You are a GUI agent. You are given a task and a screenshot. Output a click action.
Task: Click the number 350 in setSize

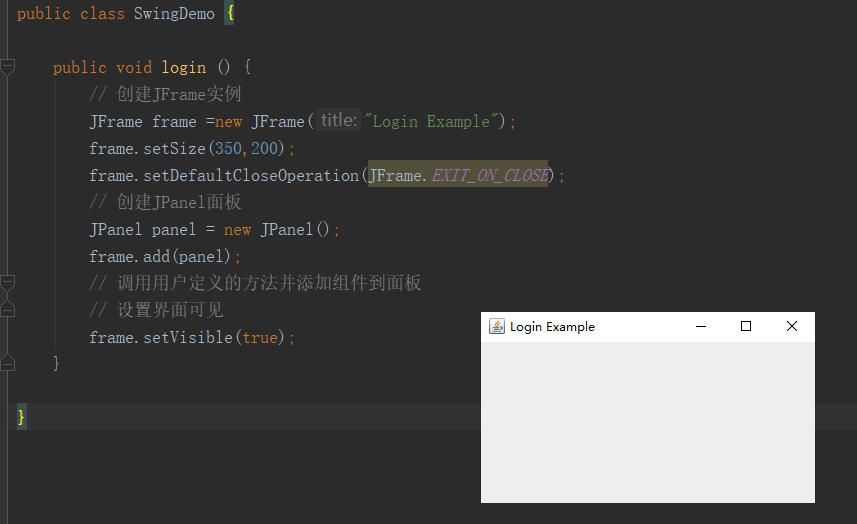[228, 148]
